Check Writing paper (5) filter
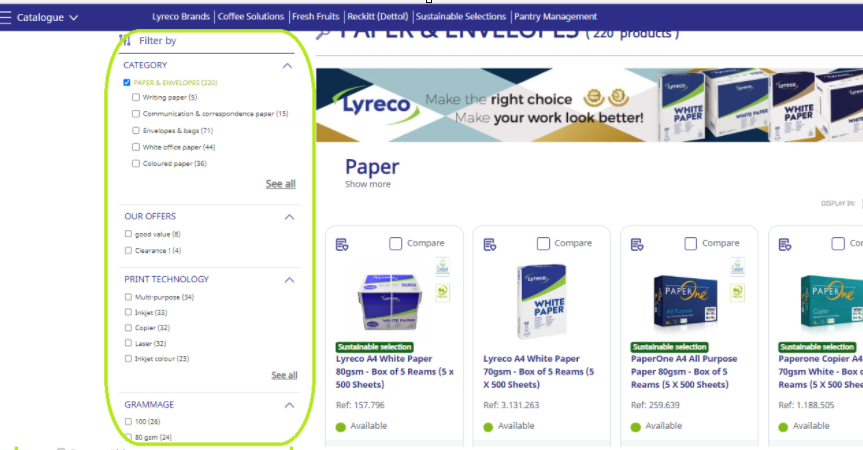 click(x=136, y=97)
